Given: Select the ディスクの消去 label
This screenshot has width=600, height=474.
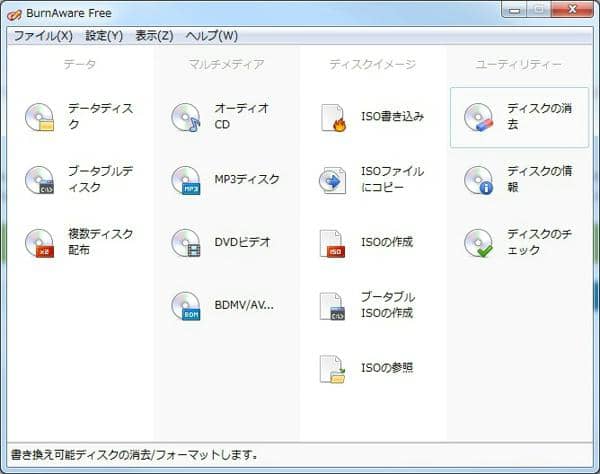Looking at the screenshot, I should [x=540, y=116].
